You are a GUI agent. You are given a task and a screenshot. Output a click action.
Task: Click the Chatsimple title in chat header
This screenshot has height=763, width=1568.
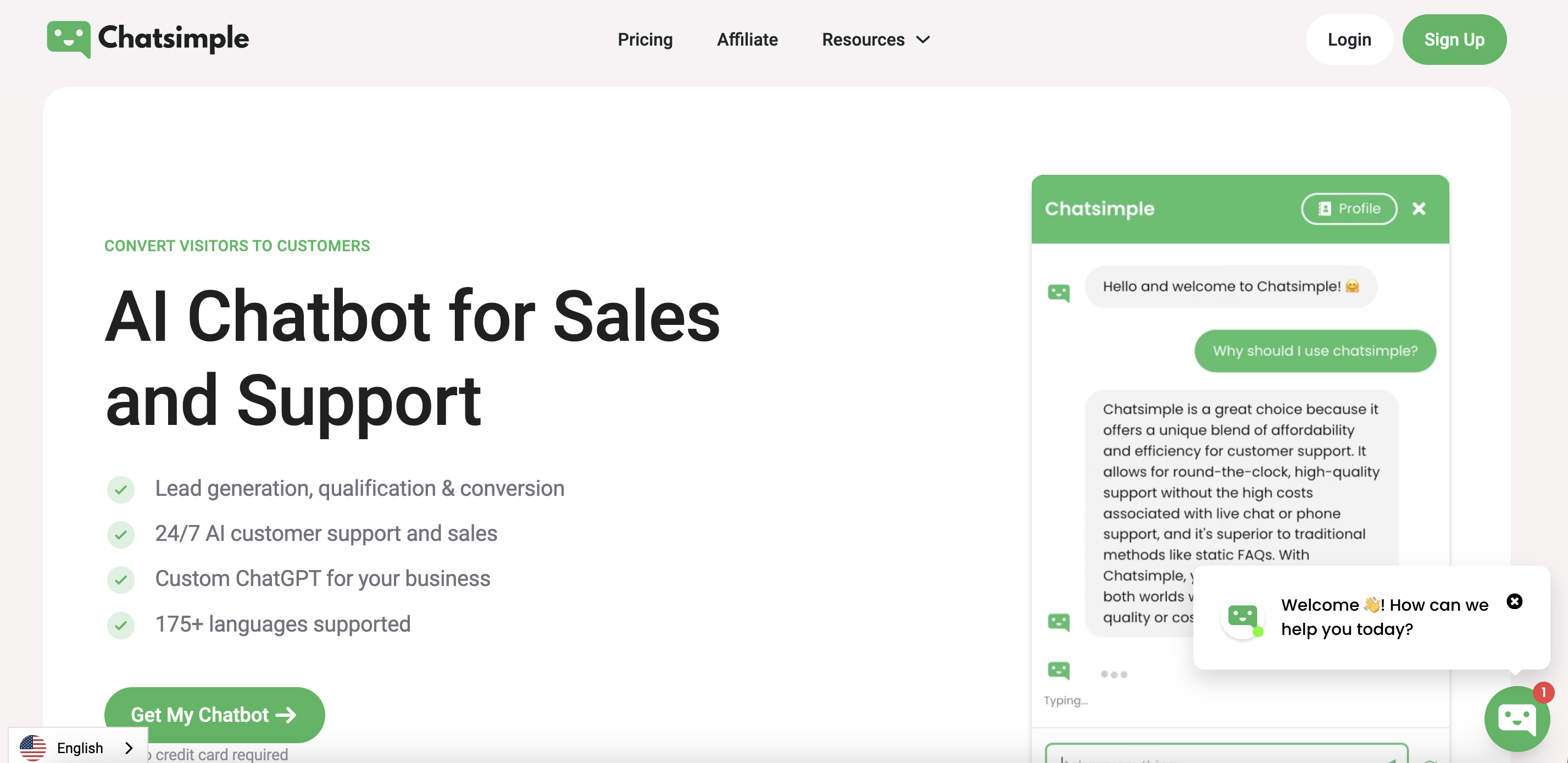coord(1099,209)
